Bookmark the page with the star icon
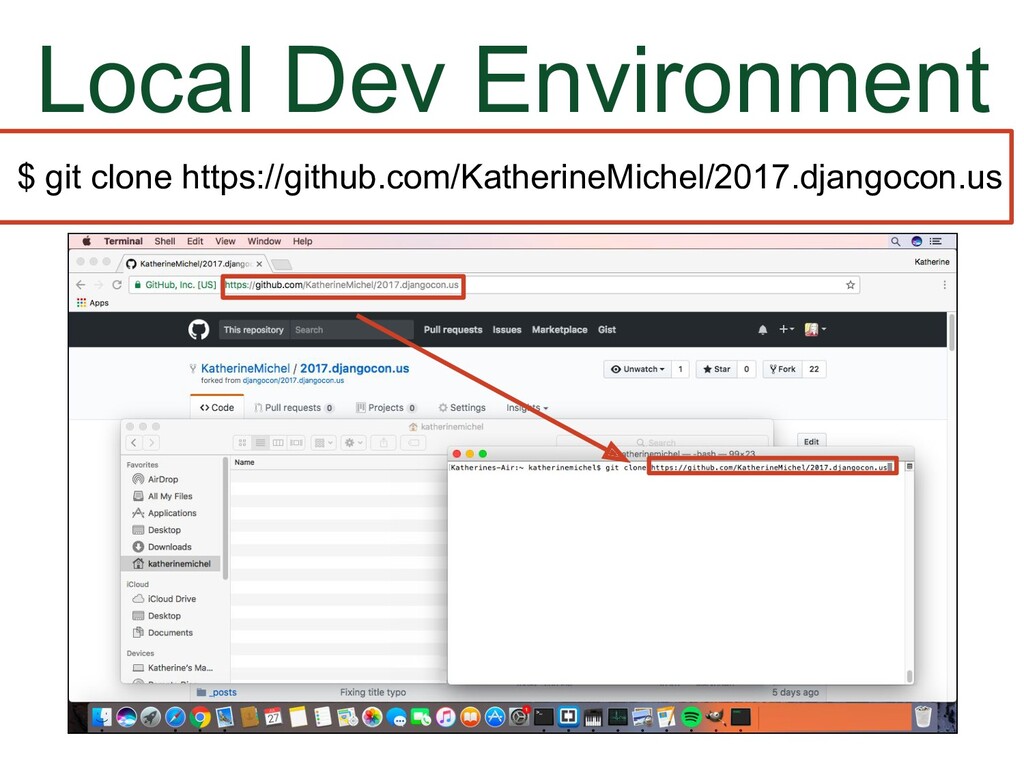 (851, 285)
